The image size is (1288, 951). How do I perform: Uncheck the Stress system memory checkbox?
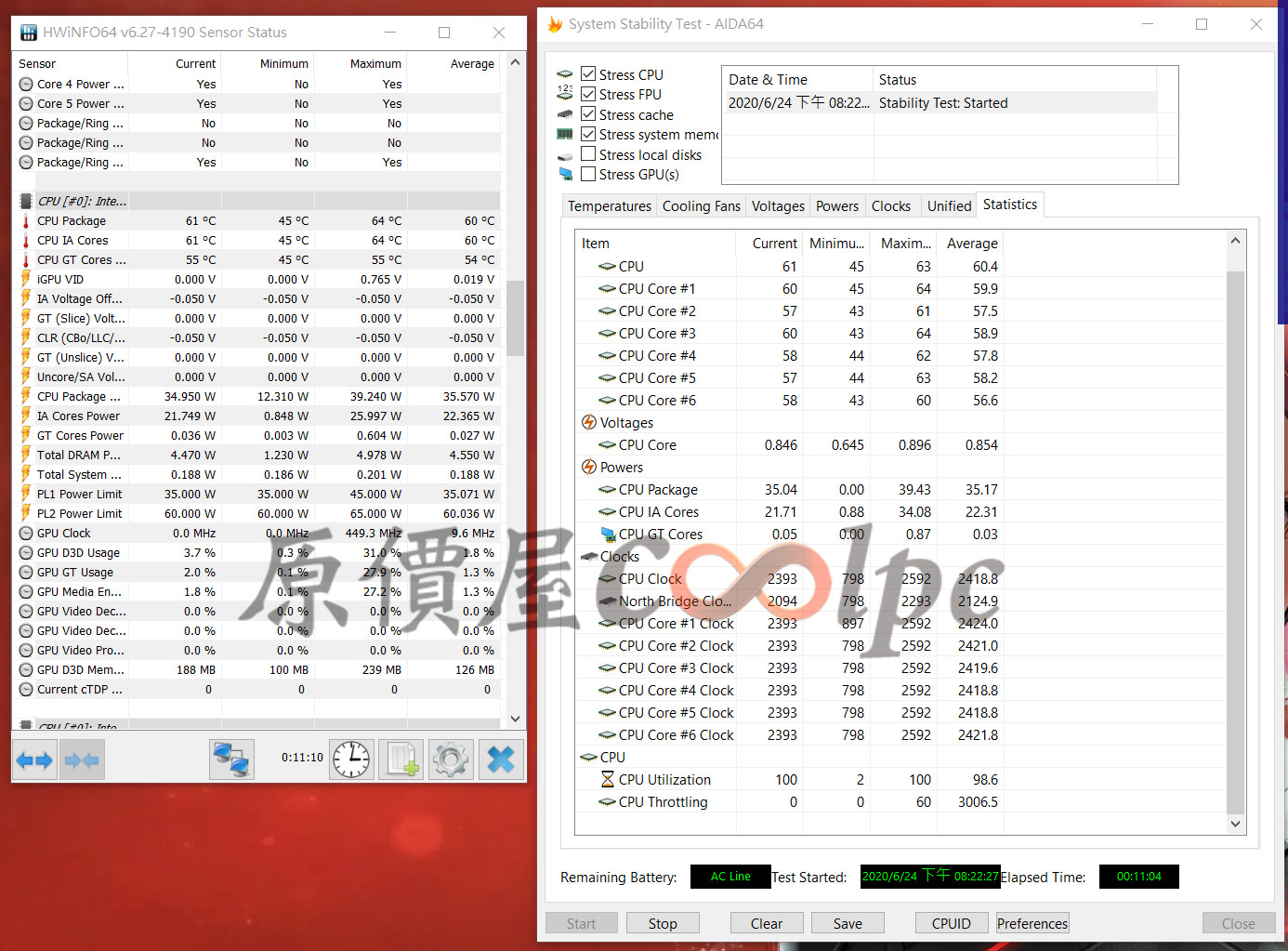pyautogui.click(x=588, y=135)
